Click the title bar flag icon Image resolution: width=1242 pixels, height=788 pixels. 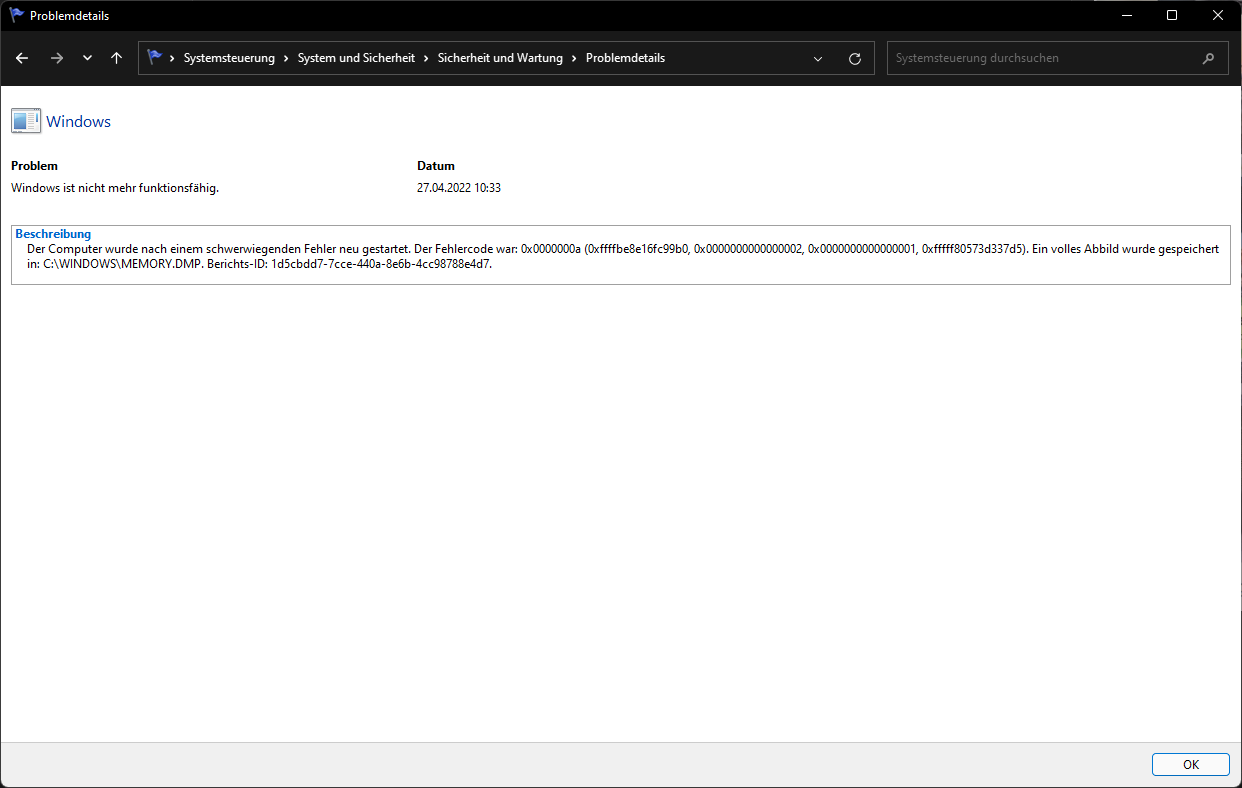(17, 15)
